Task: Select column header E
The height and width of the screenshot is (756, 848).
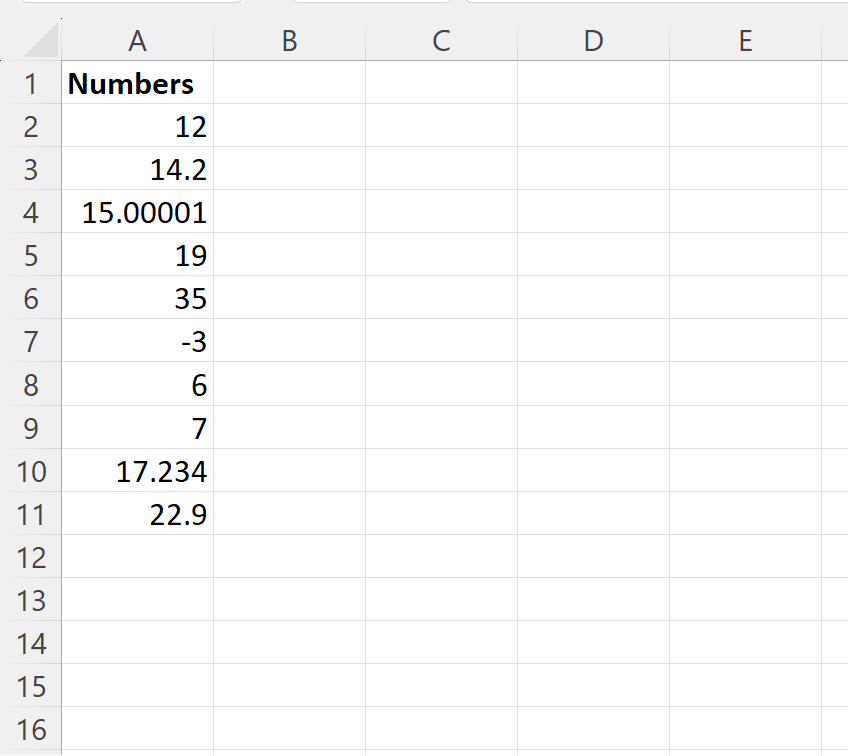Action: 745,41
